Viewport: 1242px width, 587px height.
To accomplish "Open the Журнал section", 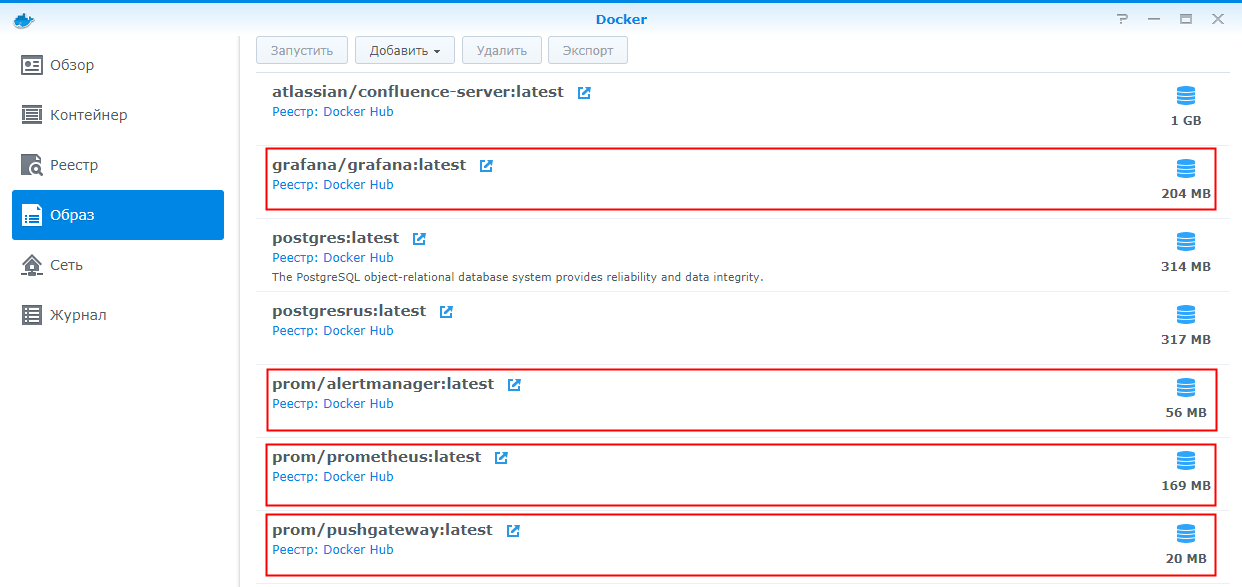I will click(x=78, y=315).
